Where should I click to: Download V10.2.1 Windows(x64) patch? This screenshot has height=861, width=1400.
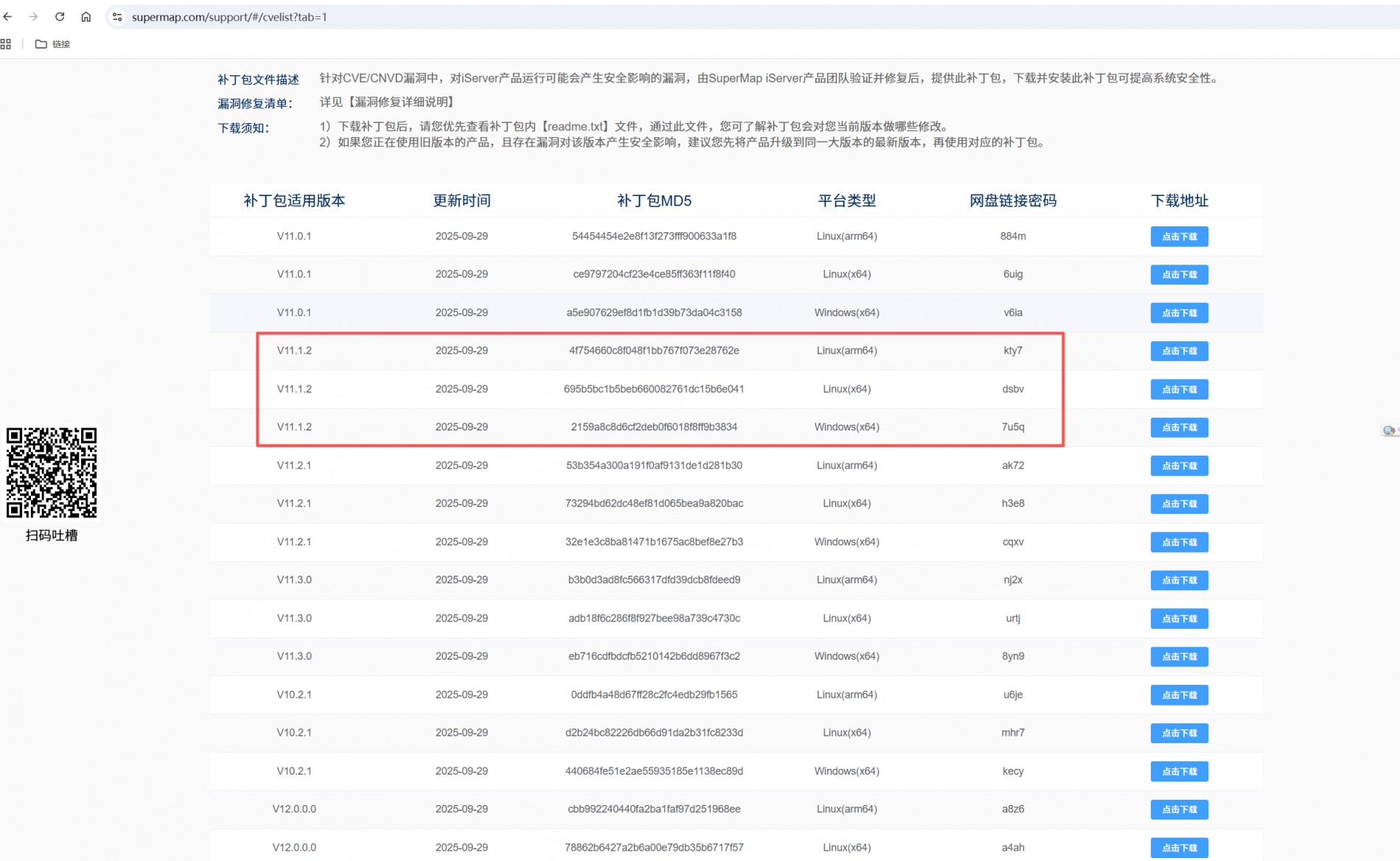click(x=1179, y=772)
